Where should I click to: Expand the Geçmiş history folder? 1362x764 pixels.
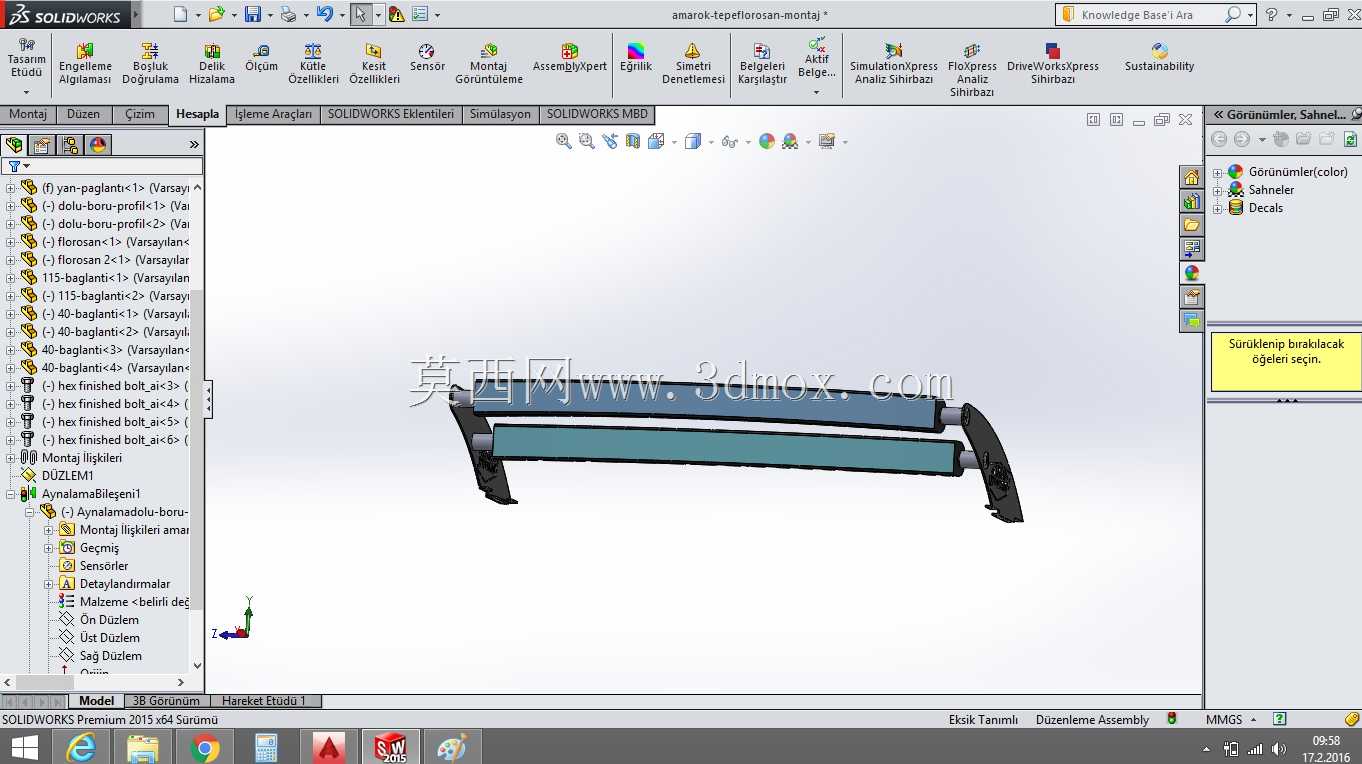click(48, 548)
